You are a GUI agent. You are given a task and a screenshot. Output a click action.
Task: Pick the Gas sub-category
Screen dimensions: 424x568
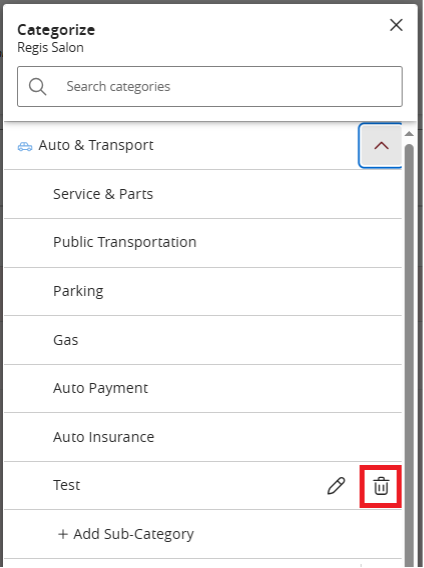[x=203, y=340]
